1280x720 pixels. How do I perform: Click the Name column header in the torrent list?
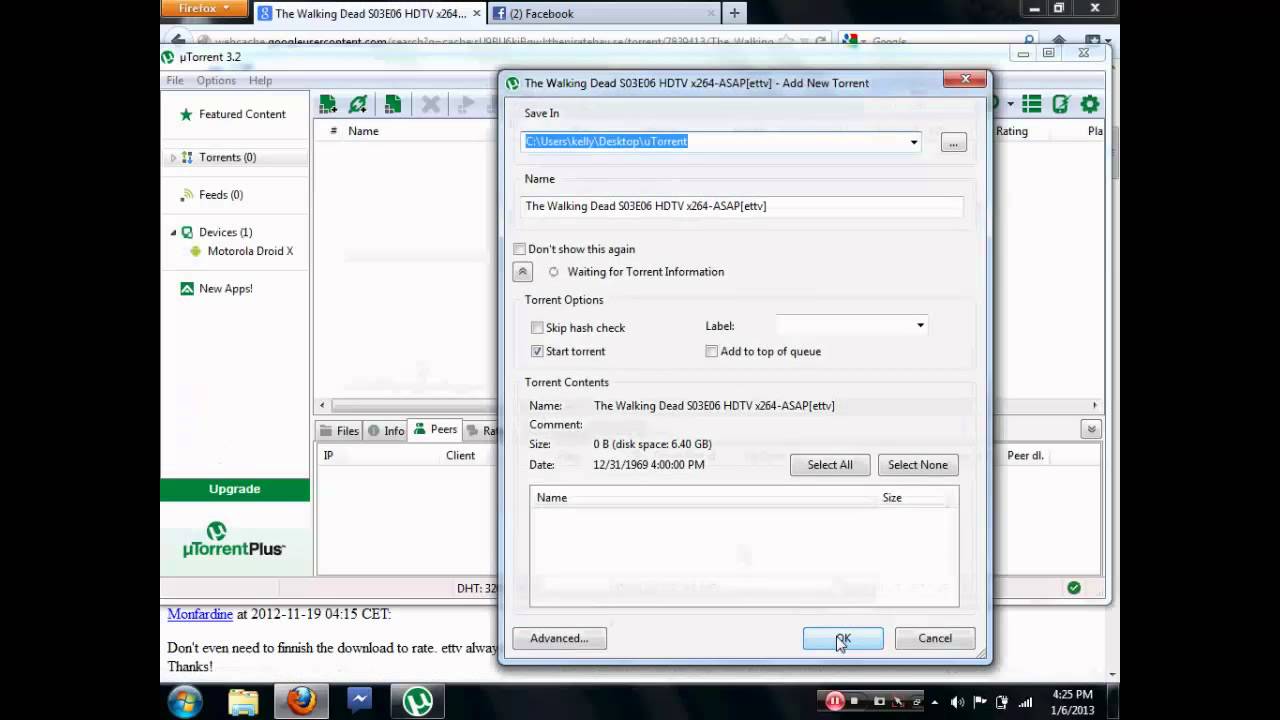click(x=363, y=131)
